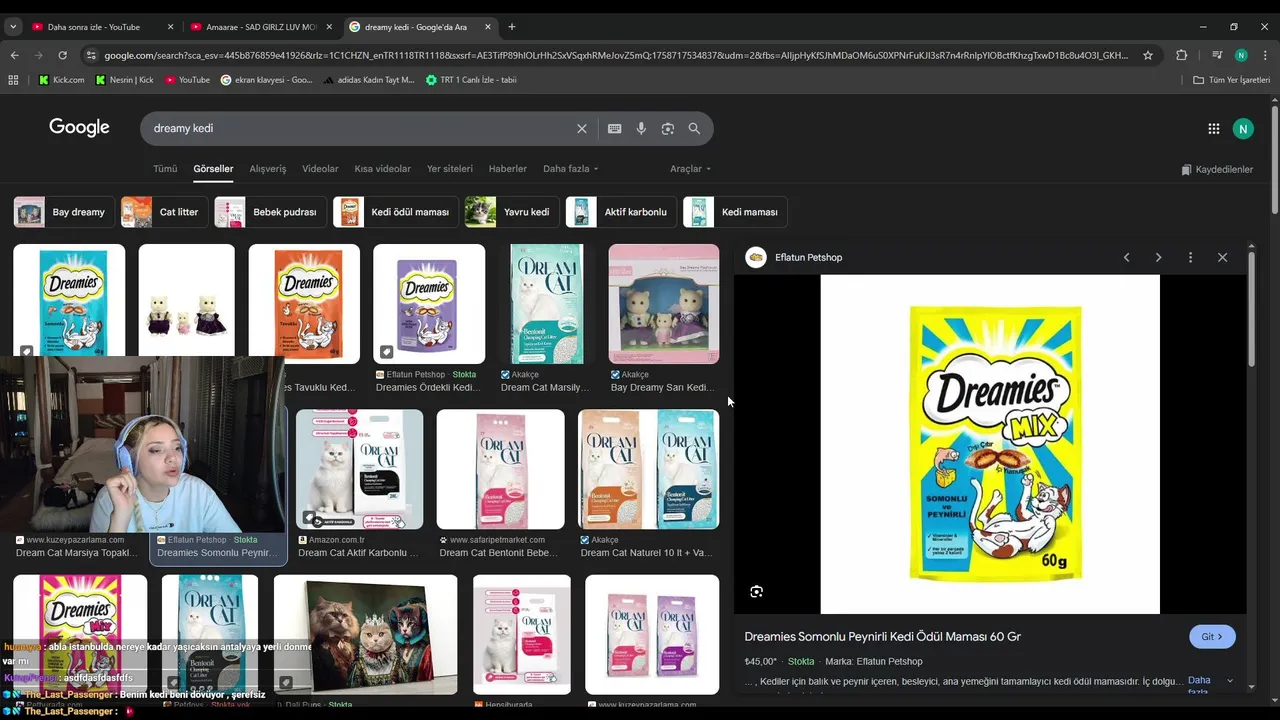The height and width of the screenshot is (720, 1280).
Task: Open the Chrome three-dot menu
Action: pos(1265,56)
